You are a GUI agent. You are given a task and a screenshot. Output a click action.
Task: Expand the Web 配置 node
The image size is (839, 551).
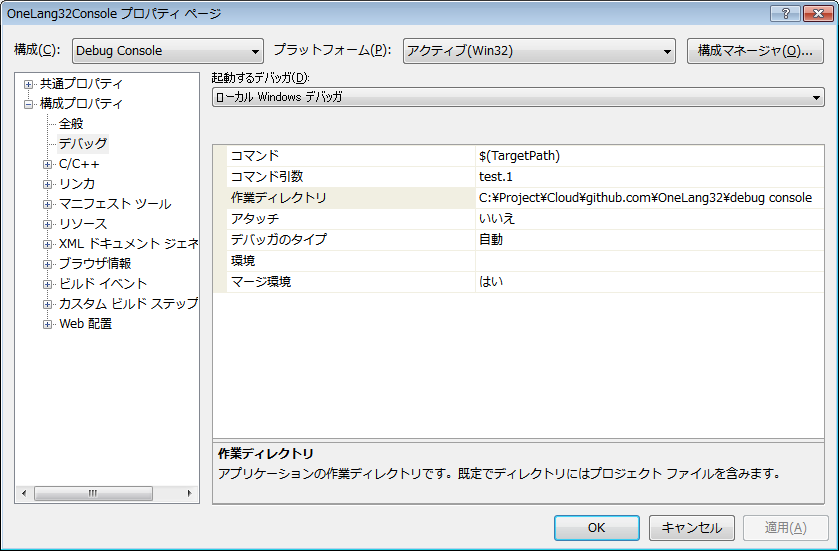[48, 324]
